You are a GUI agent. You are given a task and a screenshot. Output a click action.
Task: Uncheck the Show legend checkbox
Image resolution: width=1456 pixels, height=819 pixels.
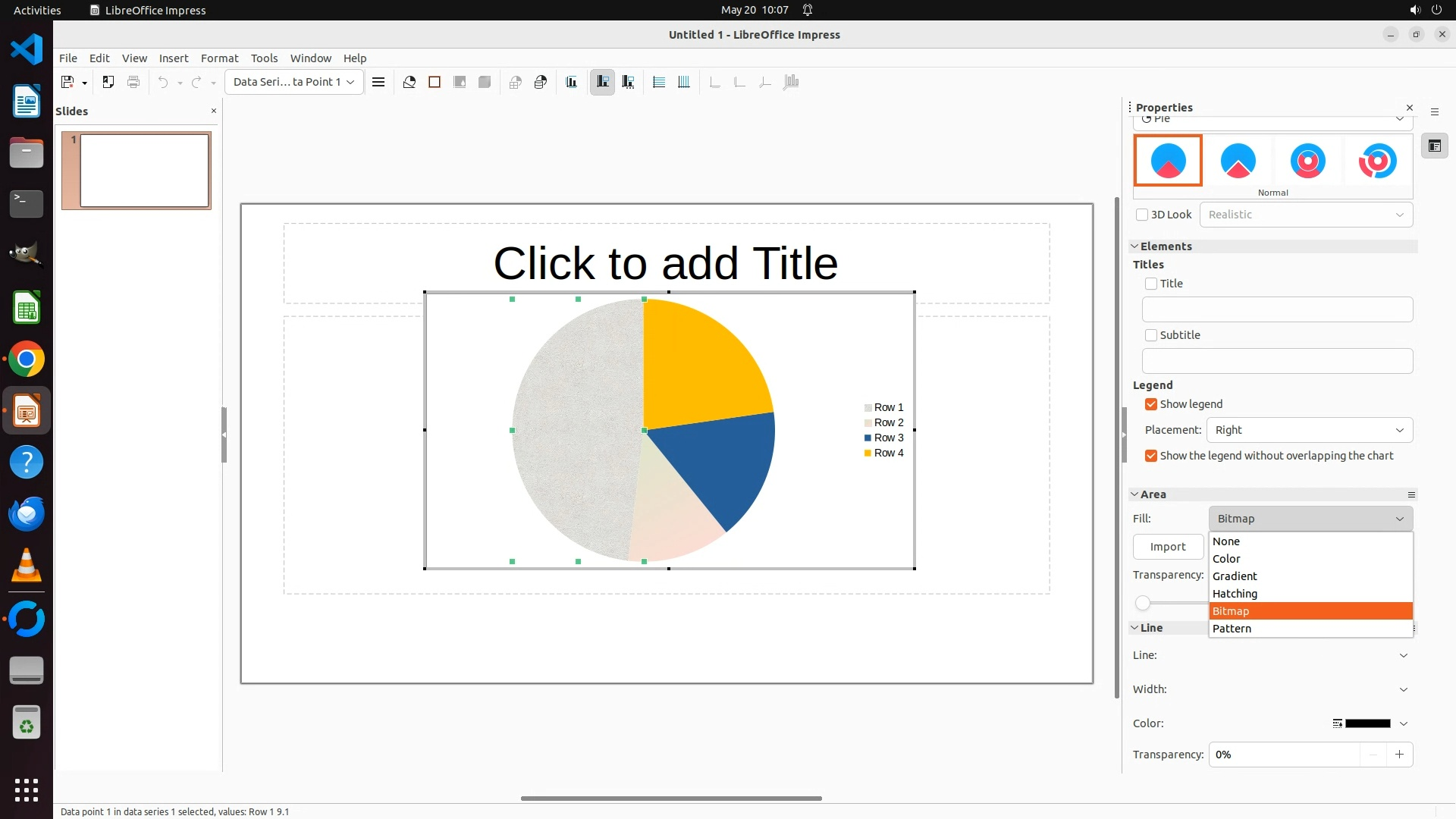(1151, 404)
